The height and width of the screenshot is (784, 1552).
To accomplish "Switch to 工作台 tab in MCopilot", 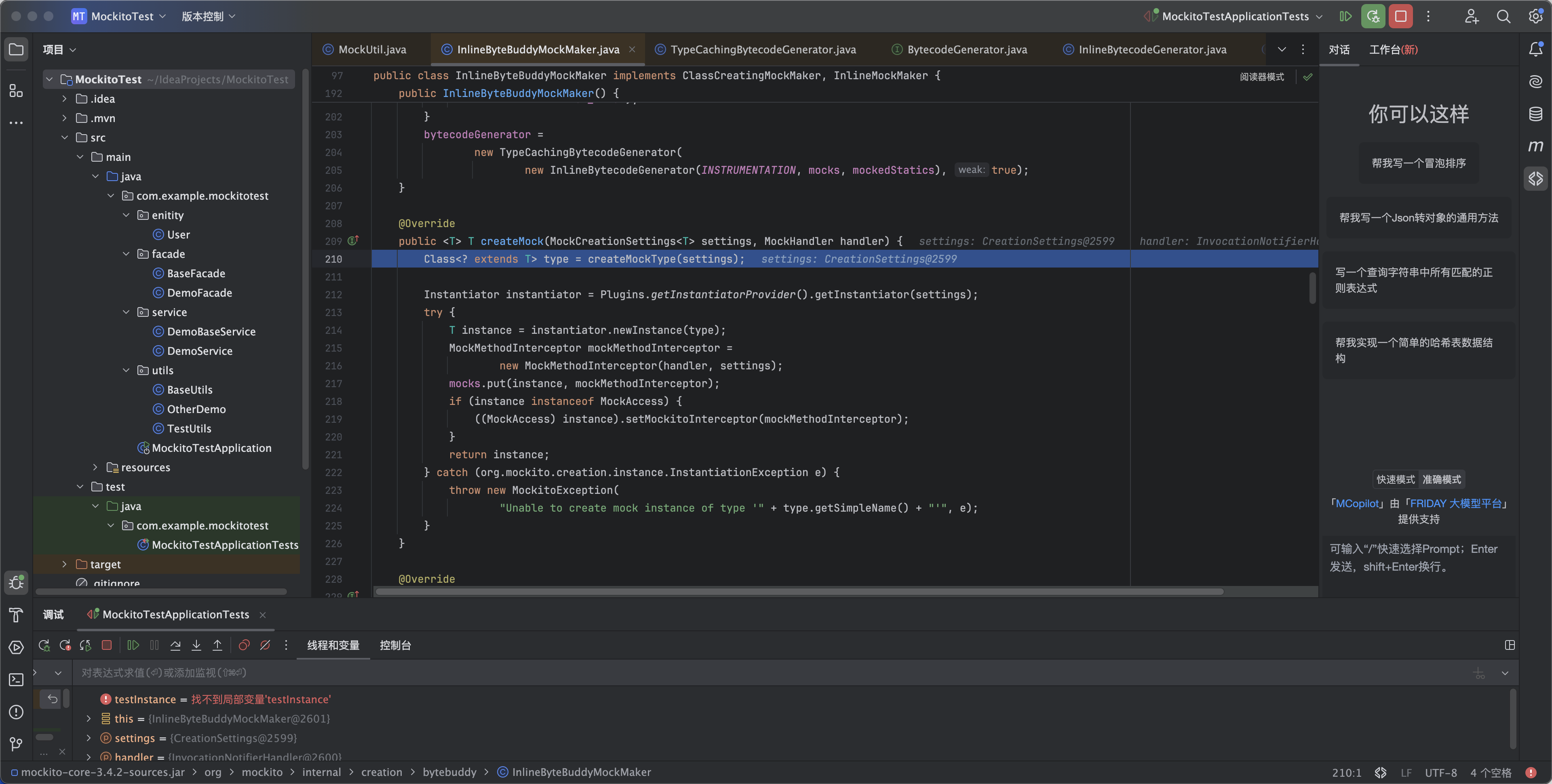I will (1393, 49).
